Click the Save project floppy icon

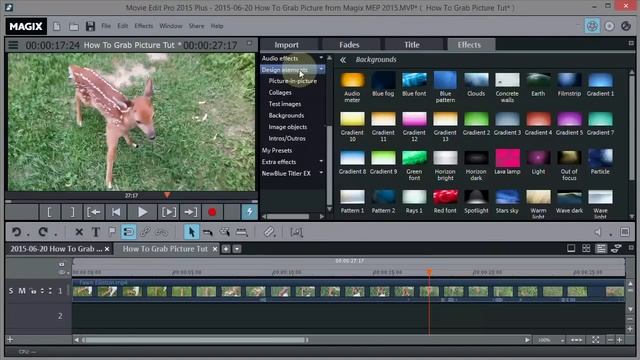(90, 27)
